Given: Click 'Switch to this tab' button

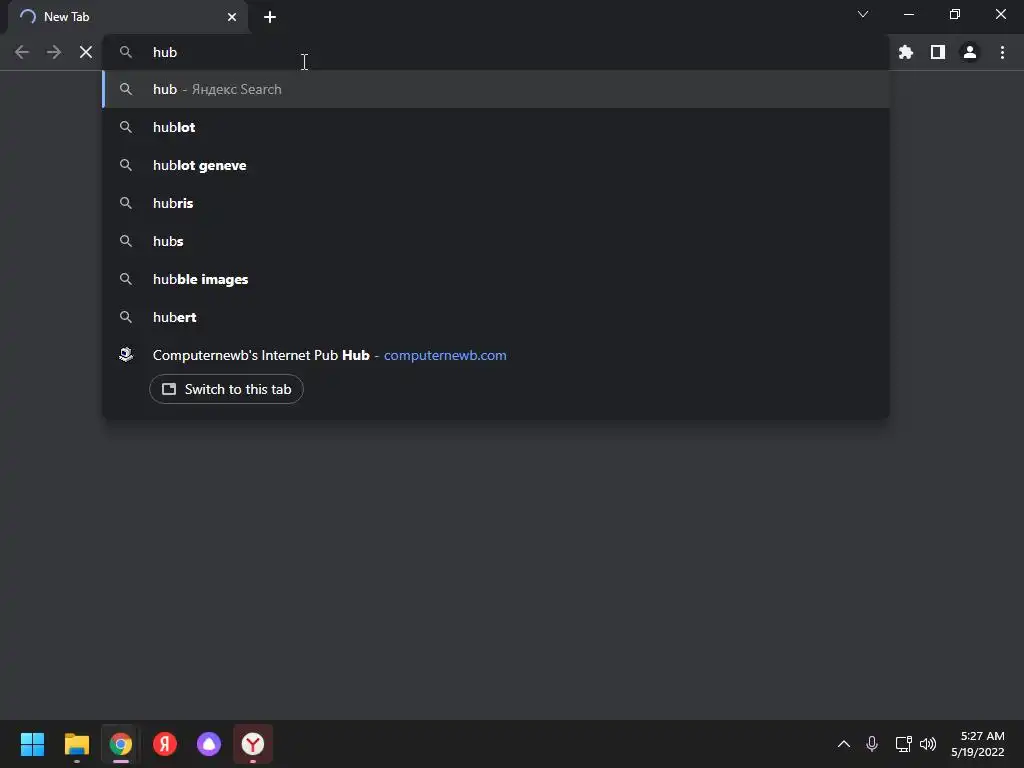Looking at the screenshot, I should tap(226, 389).
